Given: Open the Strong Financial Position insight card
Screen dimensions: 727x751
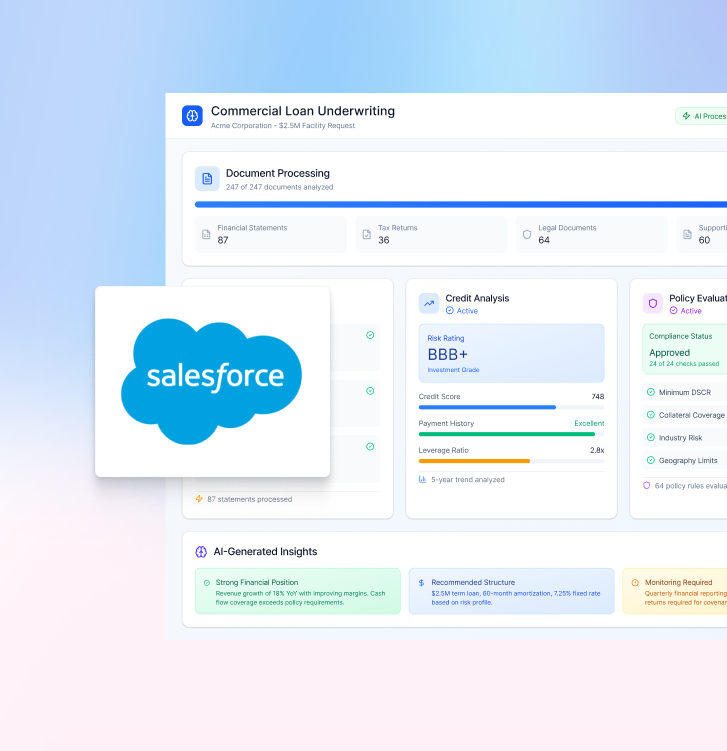Looking at the screenshot, I should (x=297, y=591).
